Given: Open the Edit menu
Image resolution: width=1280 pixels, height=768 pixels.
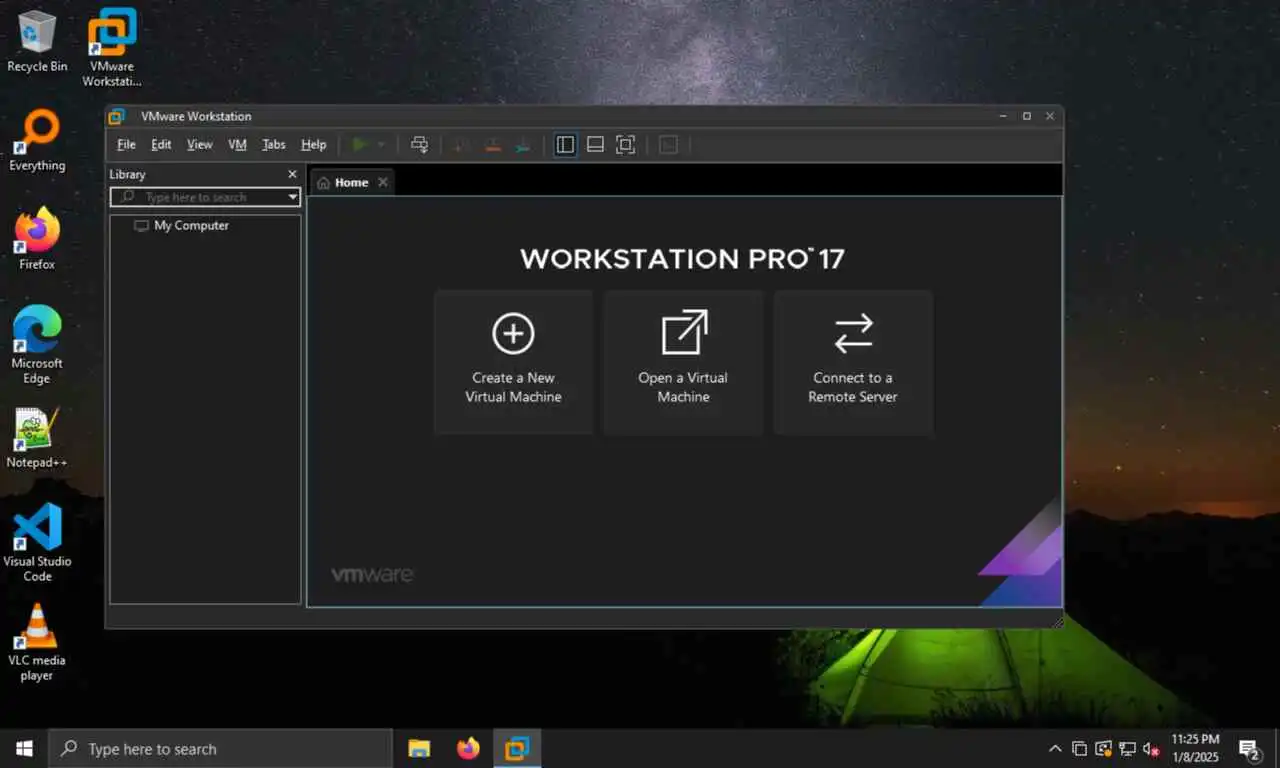Looking at the screenshot, I should point(161,145).
